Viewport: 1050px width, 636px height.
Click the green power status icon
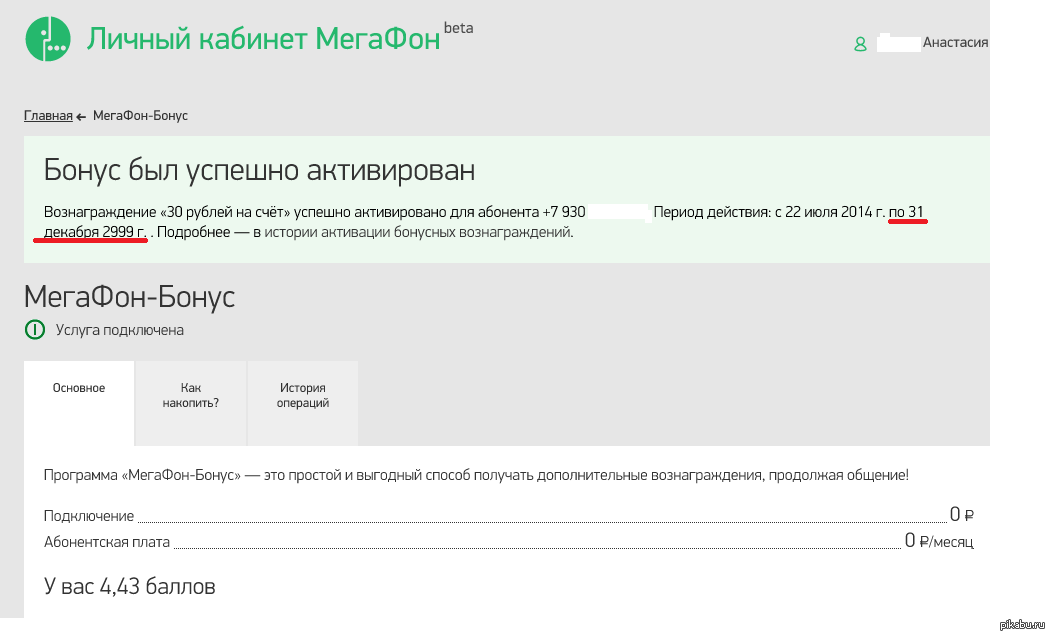pos(35,330)
